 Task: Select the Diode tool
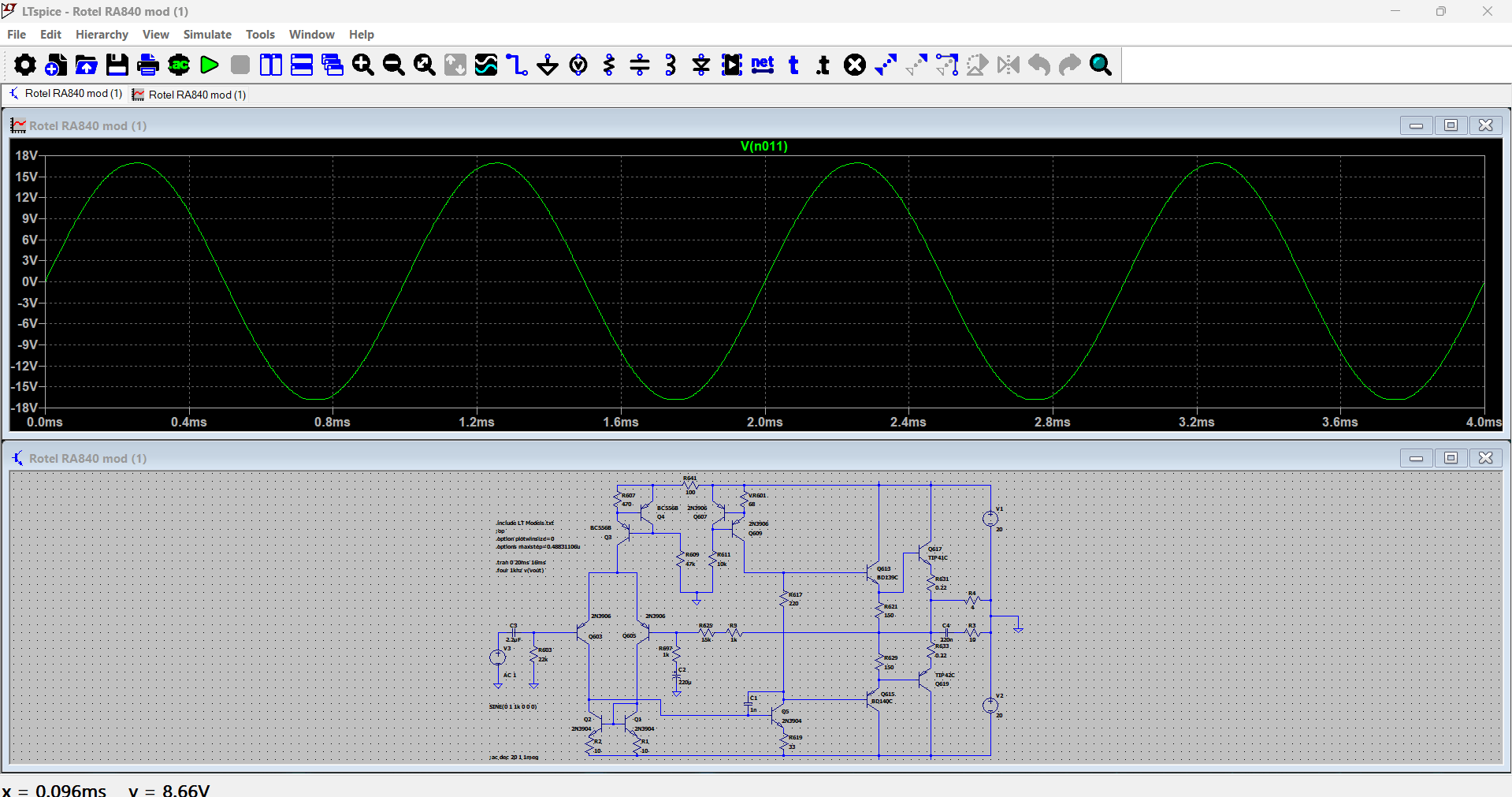click(x=701, y=65)
